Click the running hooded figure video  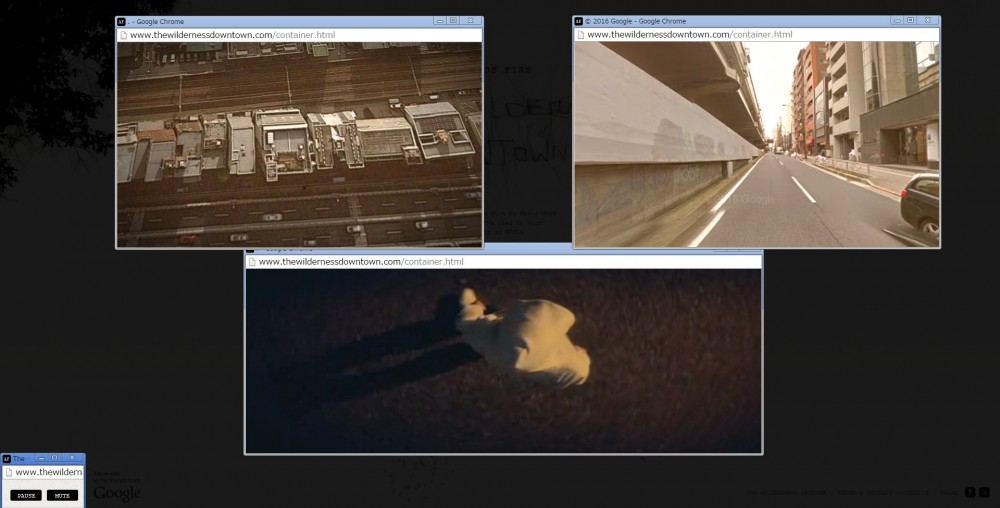(504, 361)
